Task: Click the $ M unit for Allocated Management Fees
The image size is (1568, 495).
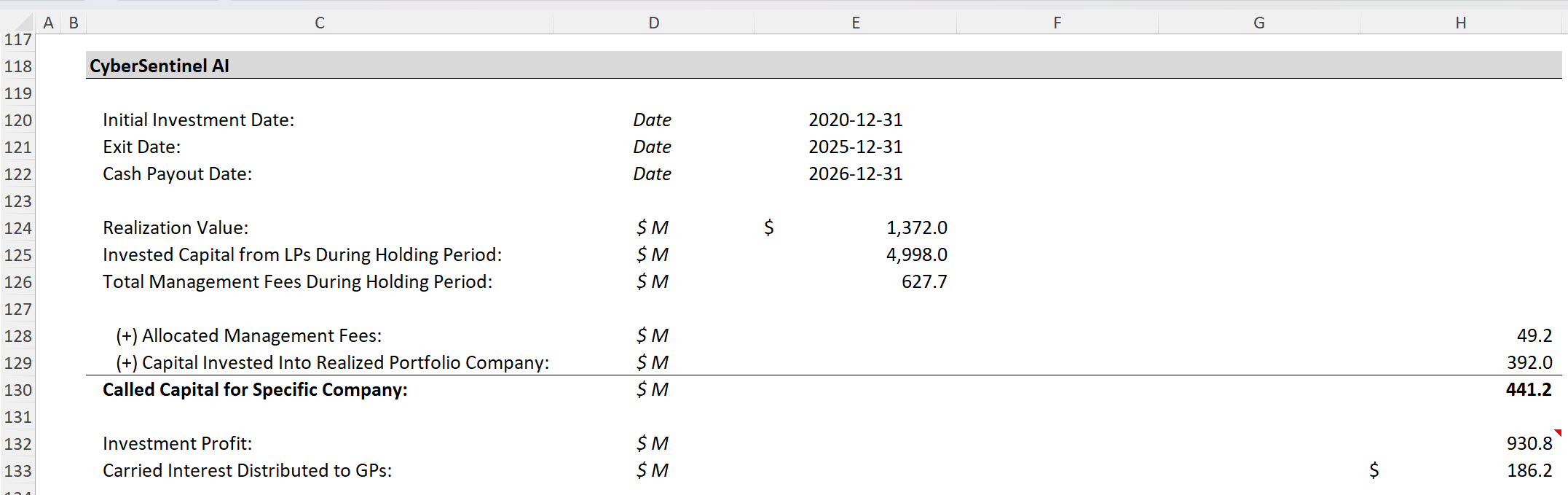Action: tap(653, 335)
